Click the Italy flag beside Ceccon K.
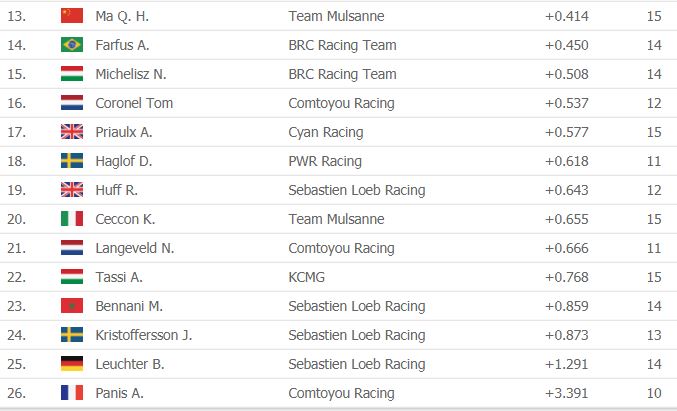This screenshot has width=677, height=411. (71, 219)
